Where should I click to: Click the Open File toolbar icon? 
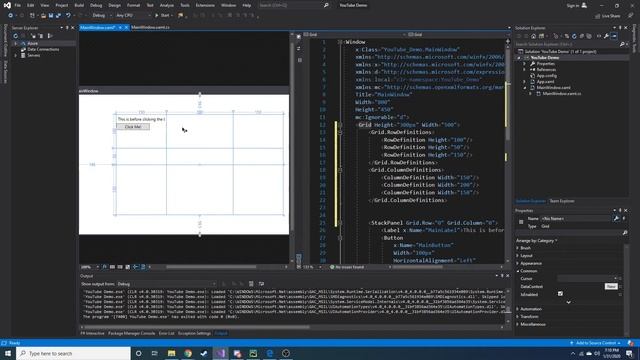43,16
